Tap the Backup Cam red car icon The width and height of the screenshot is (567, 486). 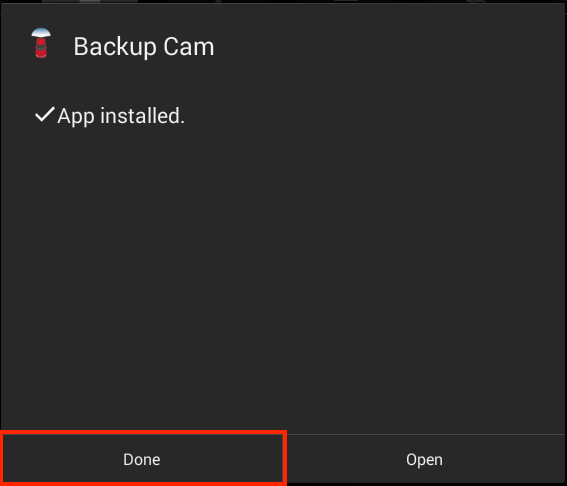pos(41,43)
